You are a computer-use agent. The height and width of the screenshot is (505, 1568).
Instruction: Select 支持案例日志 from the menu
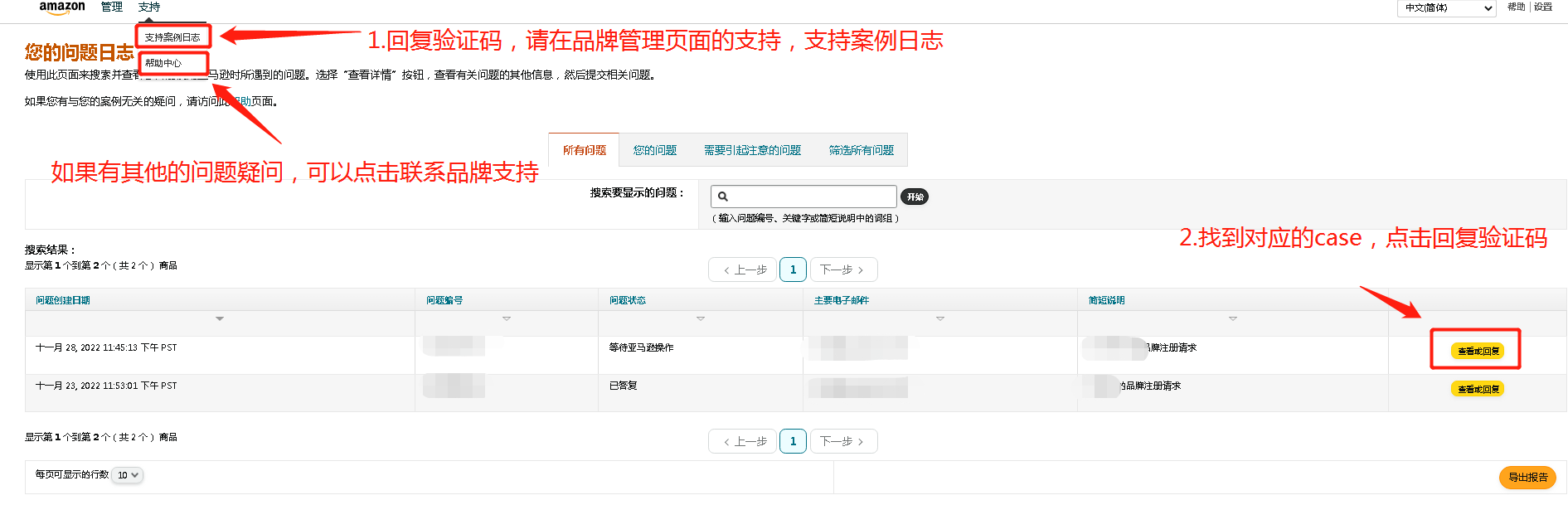pyautogui.click(x=172, y=37)
